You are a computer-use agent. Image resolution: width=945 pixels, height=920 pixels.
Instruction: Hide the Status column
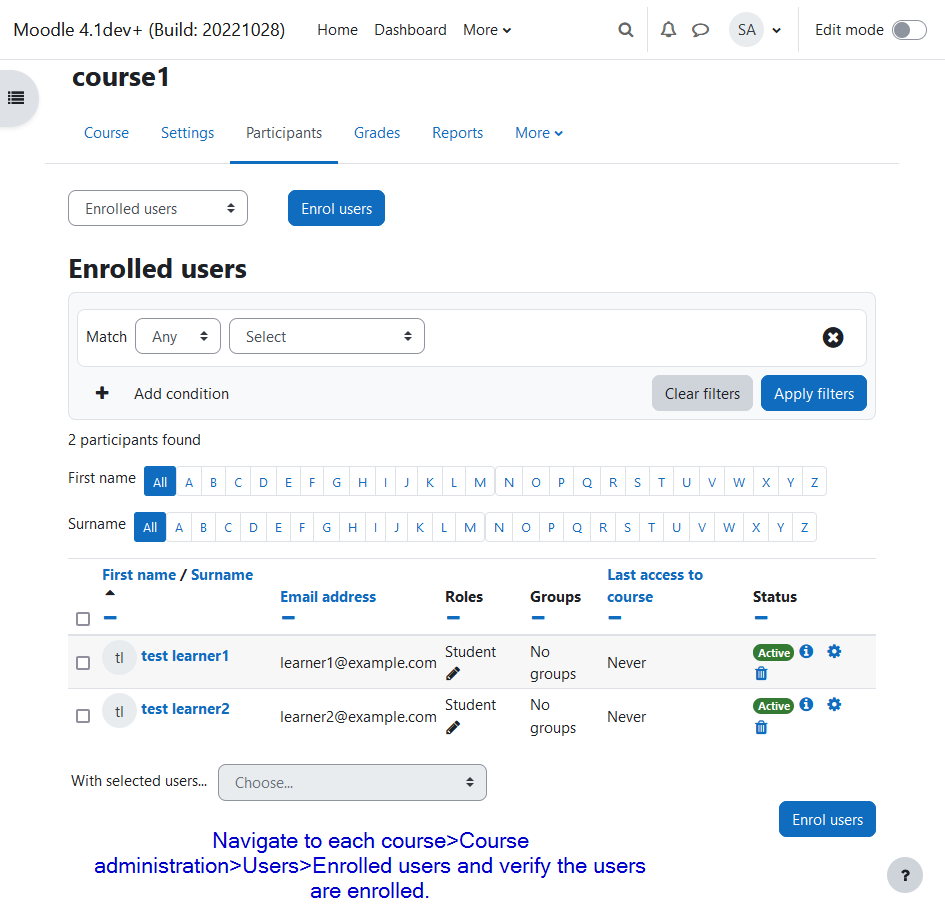click(x=761, y=618)
